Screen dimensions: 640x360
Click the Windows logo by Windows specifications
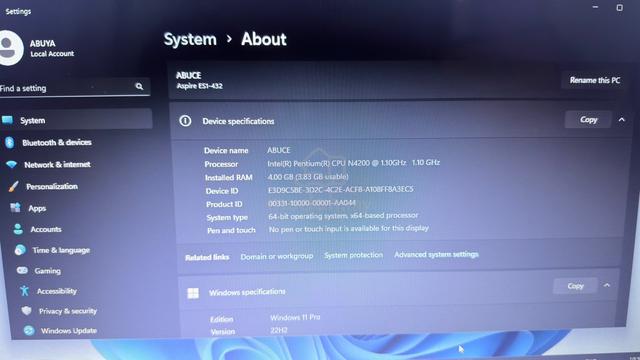tap(193, 293)
